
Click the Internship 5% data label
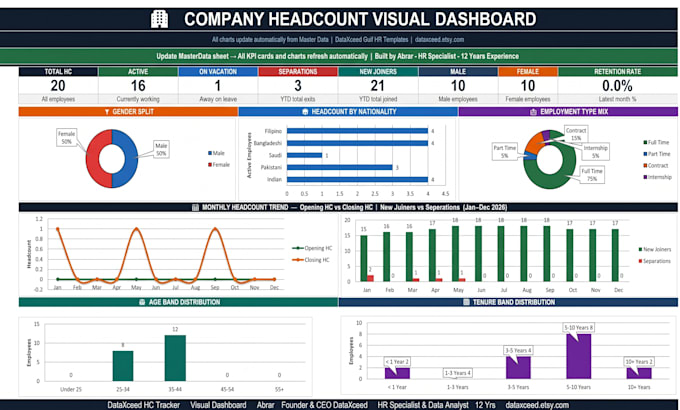595,151
